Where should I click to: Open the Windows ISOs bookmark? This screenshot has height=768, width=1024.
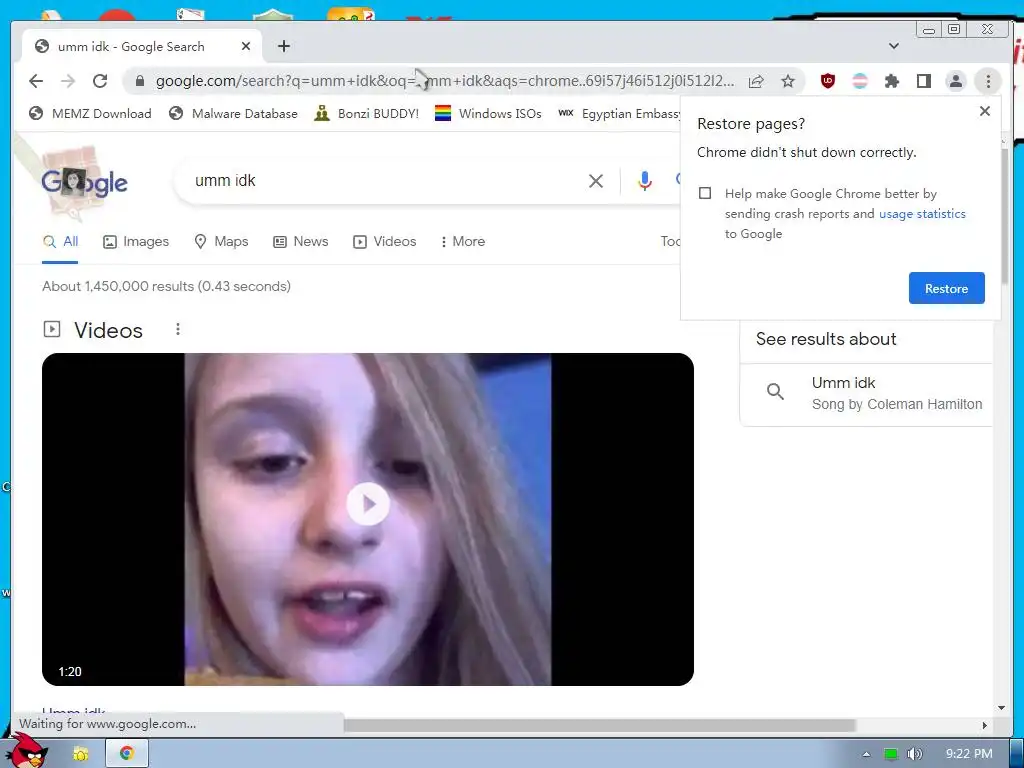pyautogui.click(x=488, y=114)
